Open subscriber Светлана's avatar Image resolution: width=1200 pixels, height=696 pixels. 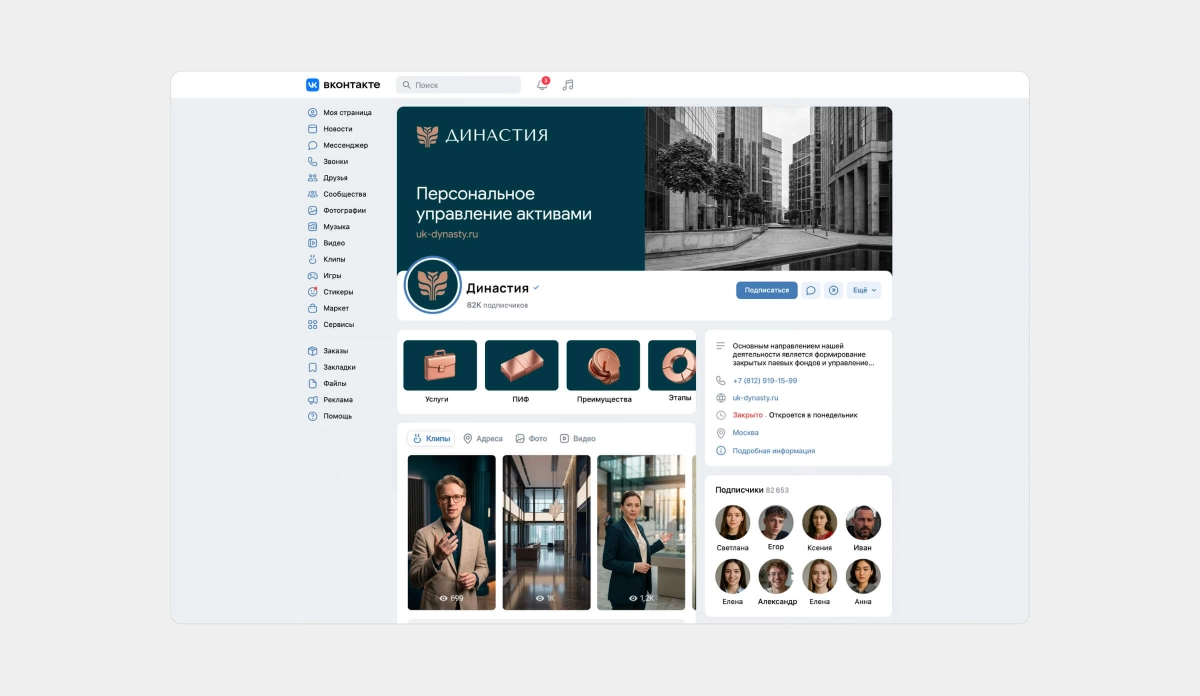[733, 522]
